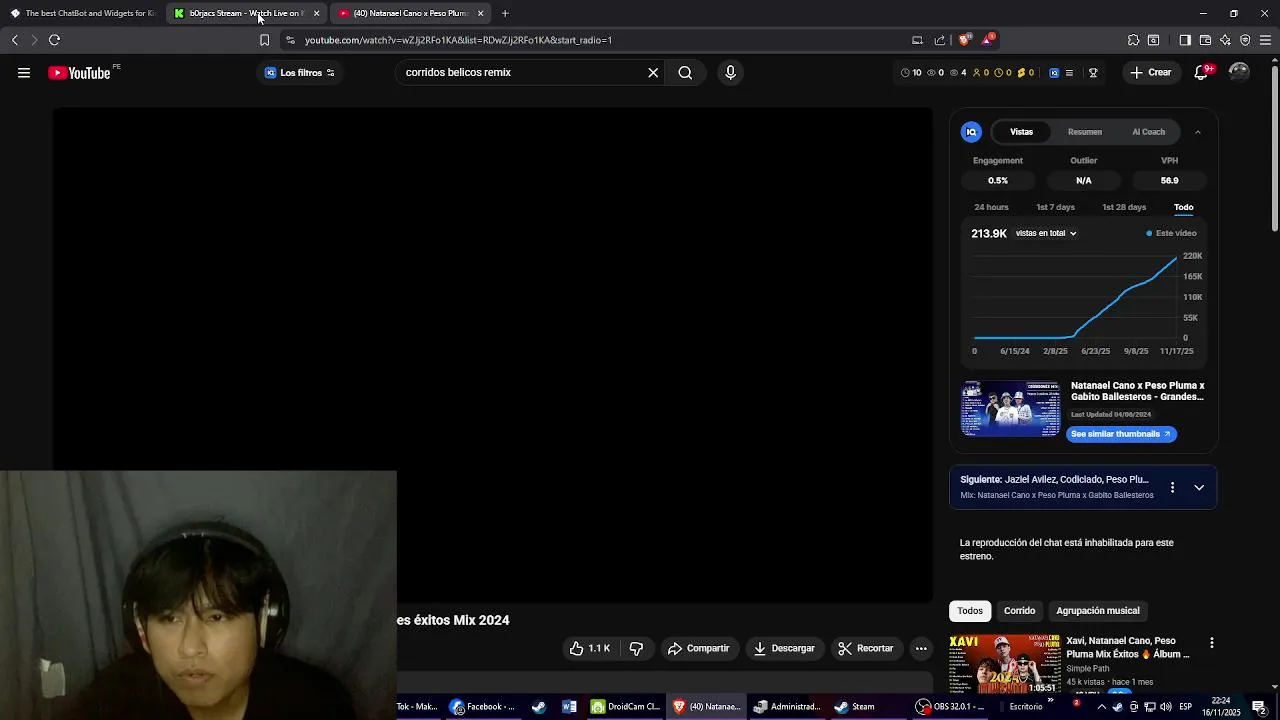The image size is (1280, 720).
Task: Open the Crear upload menu
Action: tap(1151, 73)
